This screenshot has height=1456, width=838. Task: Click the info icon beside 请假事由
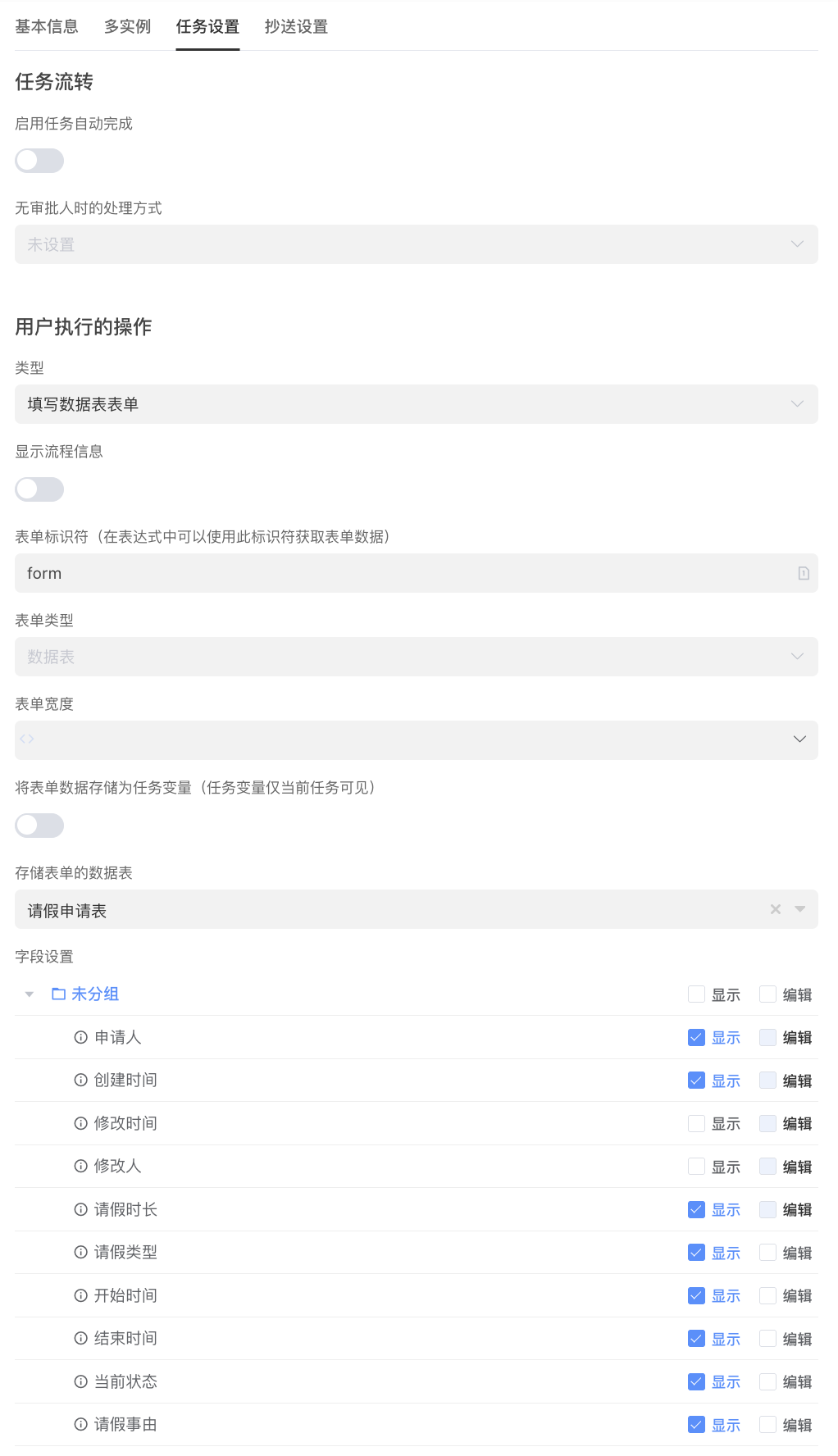pos(80,1424)
